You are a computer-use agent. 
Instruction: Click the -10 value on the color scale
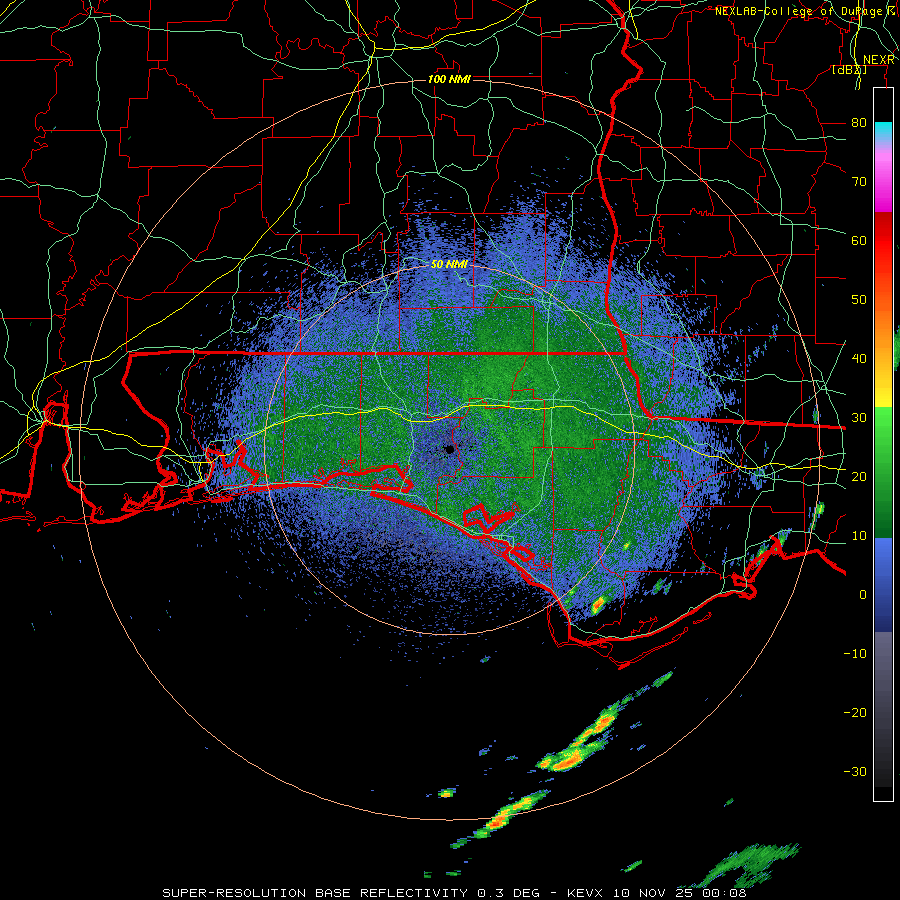click(x=855, y=654)
